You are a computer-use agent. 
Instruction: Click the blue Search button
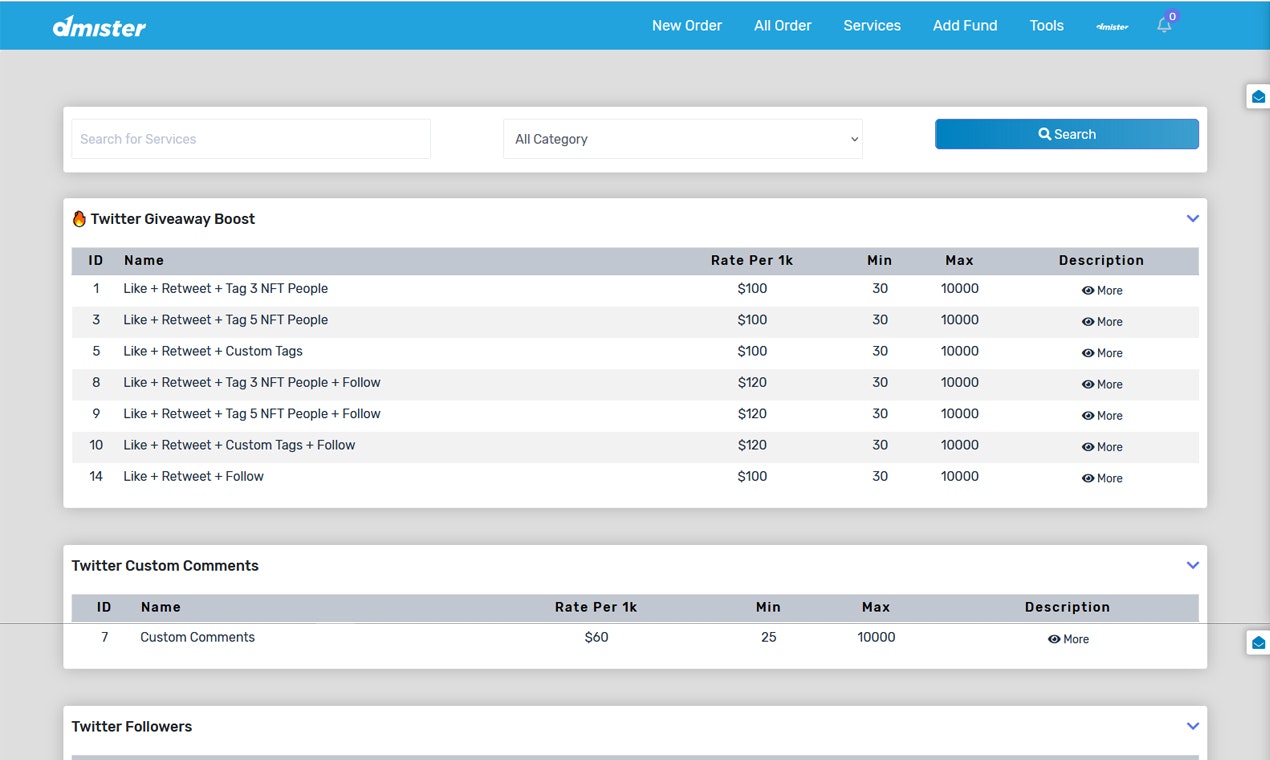1067,134
